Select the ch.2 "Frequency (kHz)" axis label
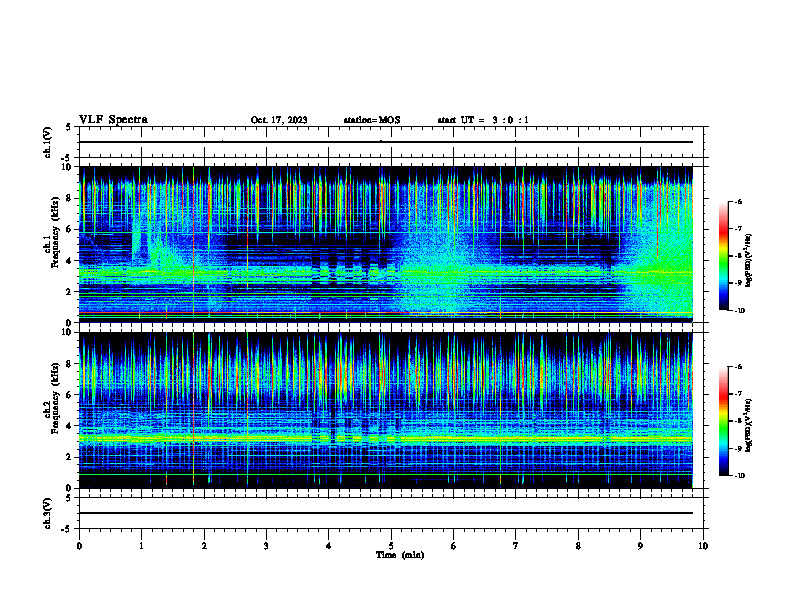 tap(55, 398)
